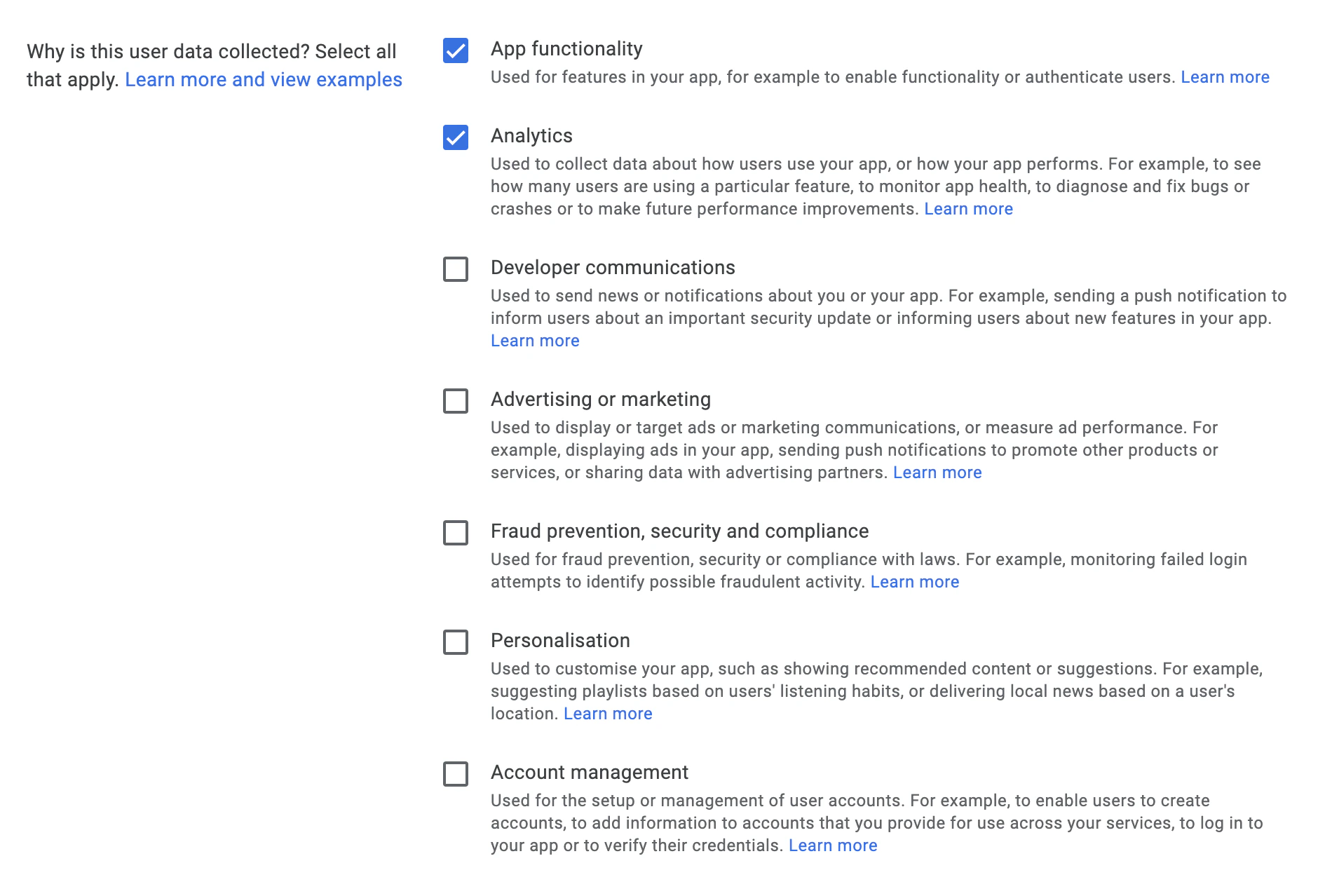This screenshot has height=896, width=1332.
Task: Uncheck the App functionality checkbox
Action: pyautogui.click(x=456, y=50)
